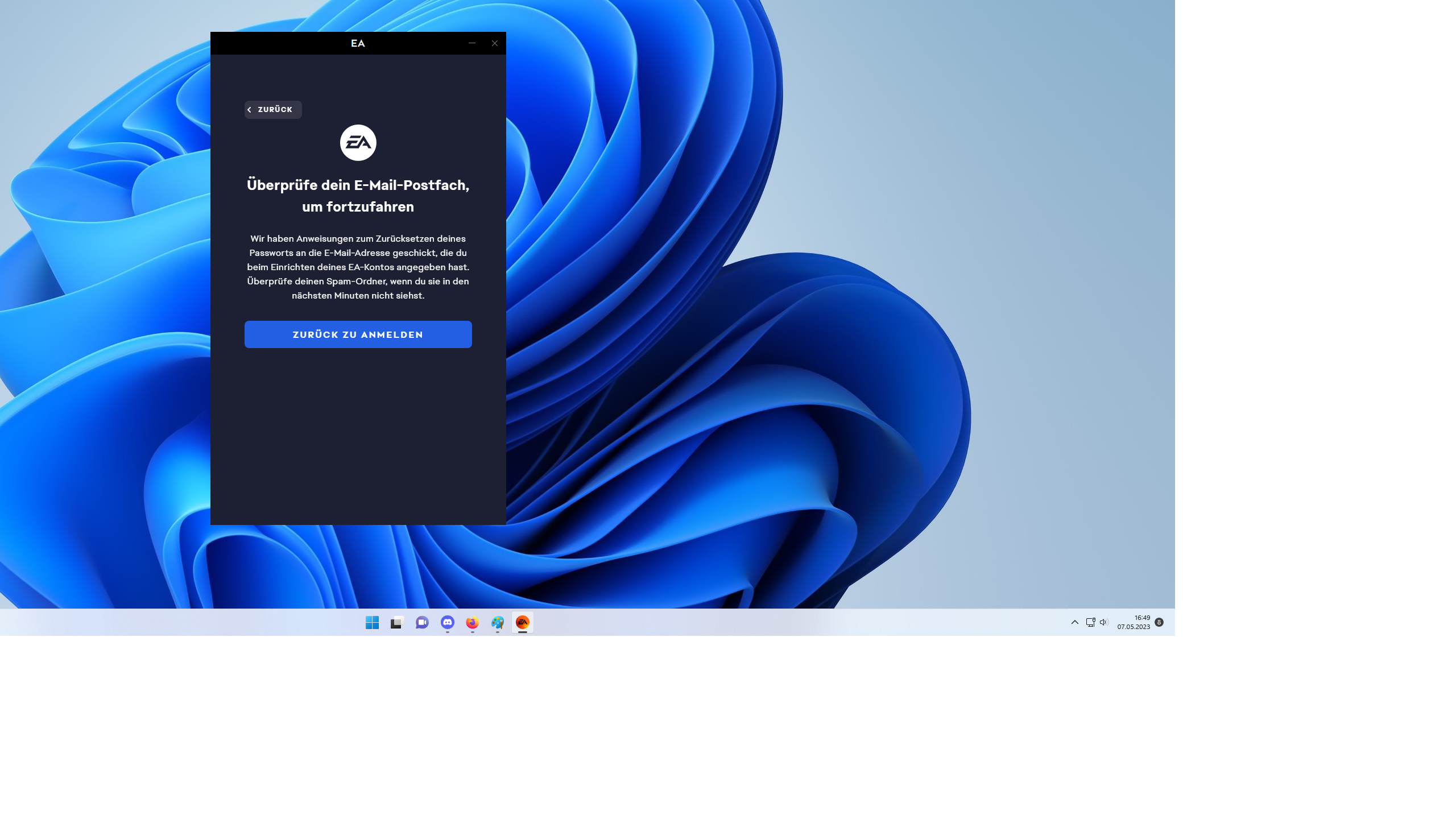This screenshot has height=819, width=1456.
Task: Click the ZURÜCK back button
Action: pyautogui.click(x=273, y=110)
